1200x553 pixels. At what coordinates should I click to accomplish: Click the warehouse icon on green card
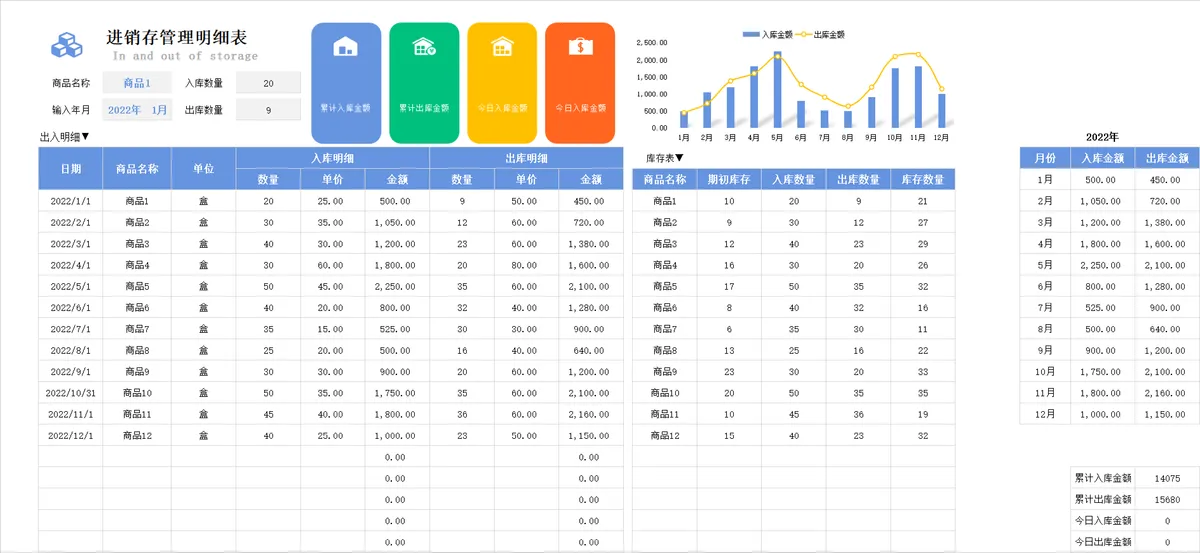(x=424, y=46)
